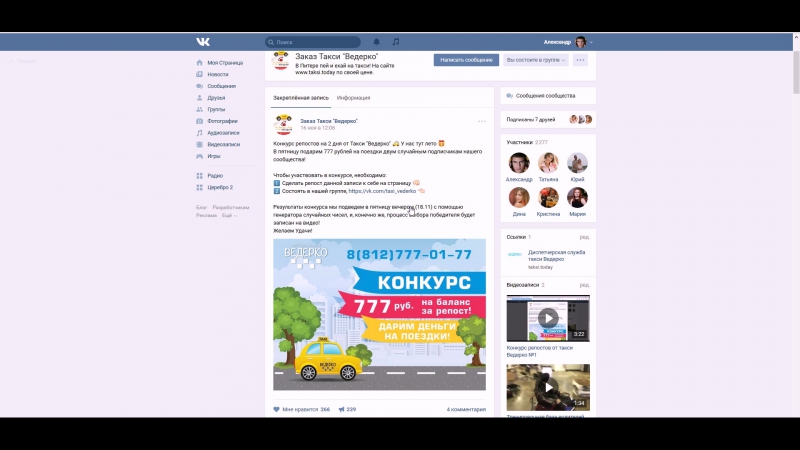800x450 pixels.
Task: Open Церебро 2 in left menu
Action: click(220, 188)
